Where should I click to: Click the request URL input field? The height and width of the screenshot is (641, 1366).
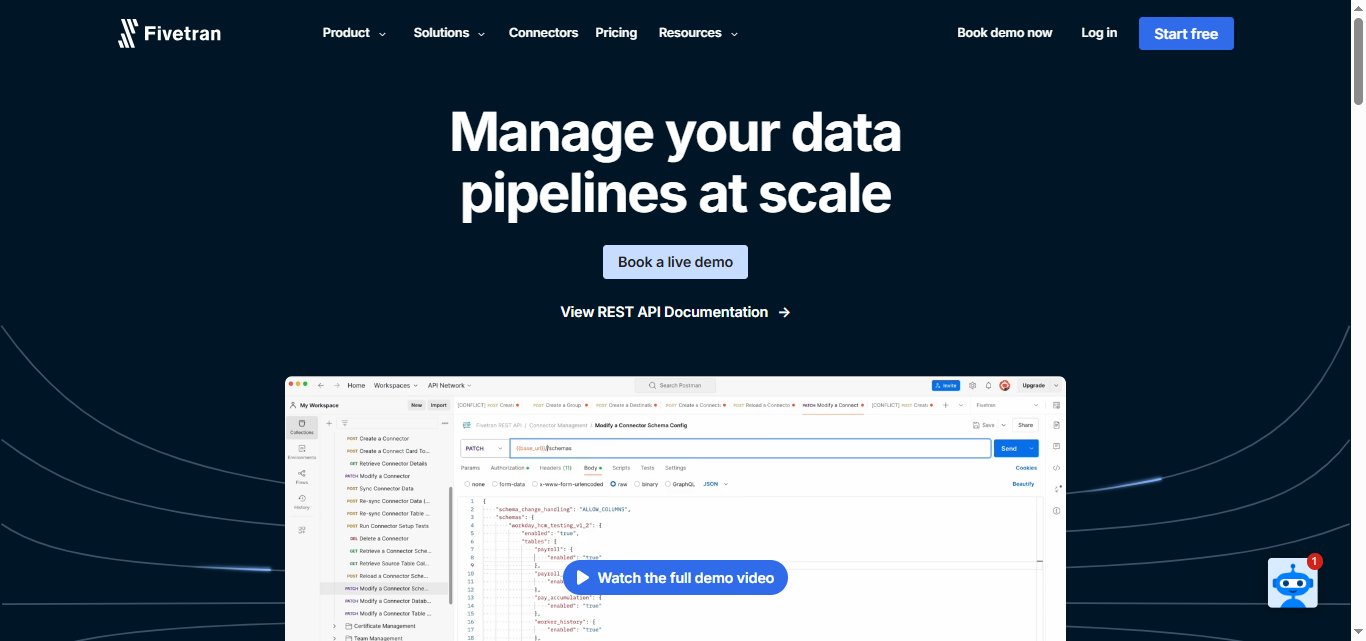750,448
